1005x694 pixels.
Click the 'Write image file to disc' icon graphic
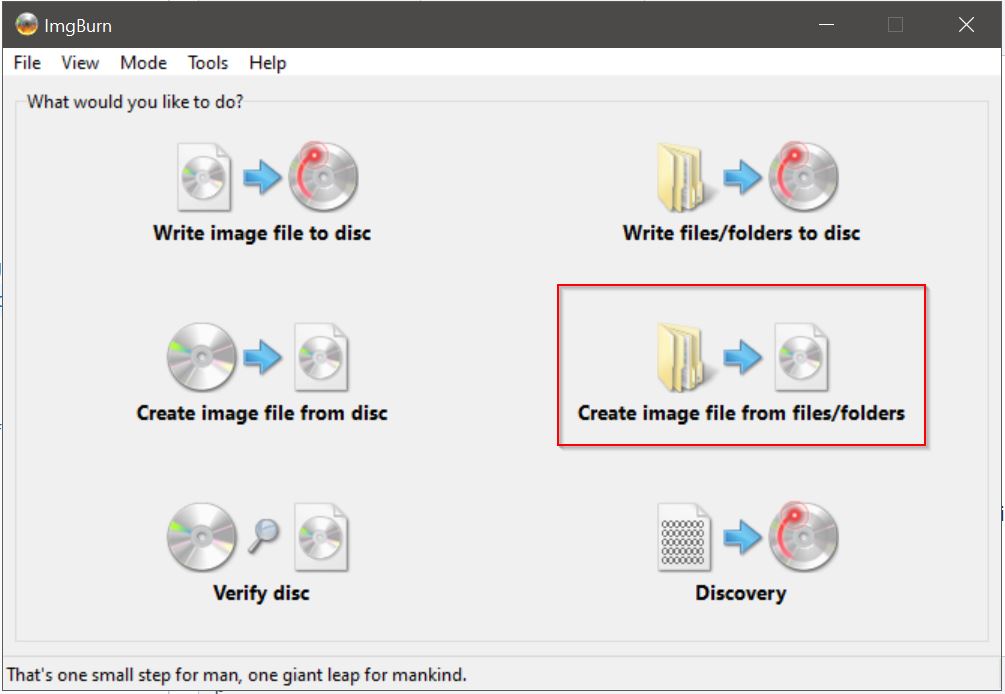[x=267, y=176]
